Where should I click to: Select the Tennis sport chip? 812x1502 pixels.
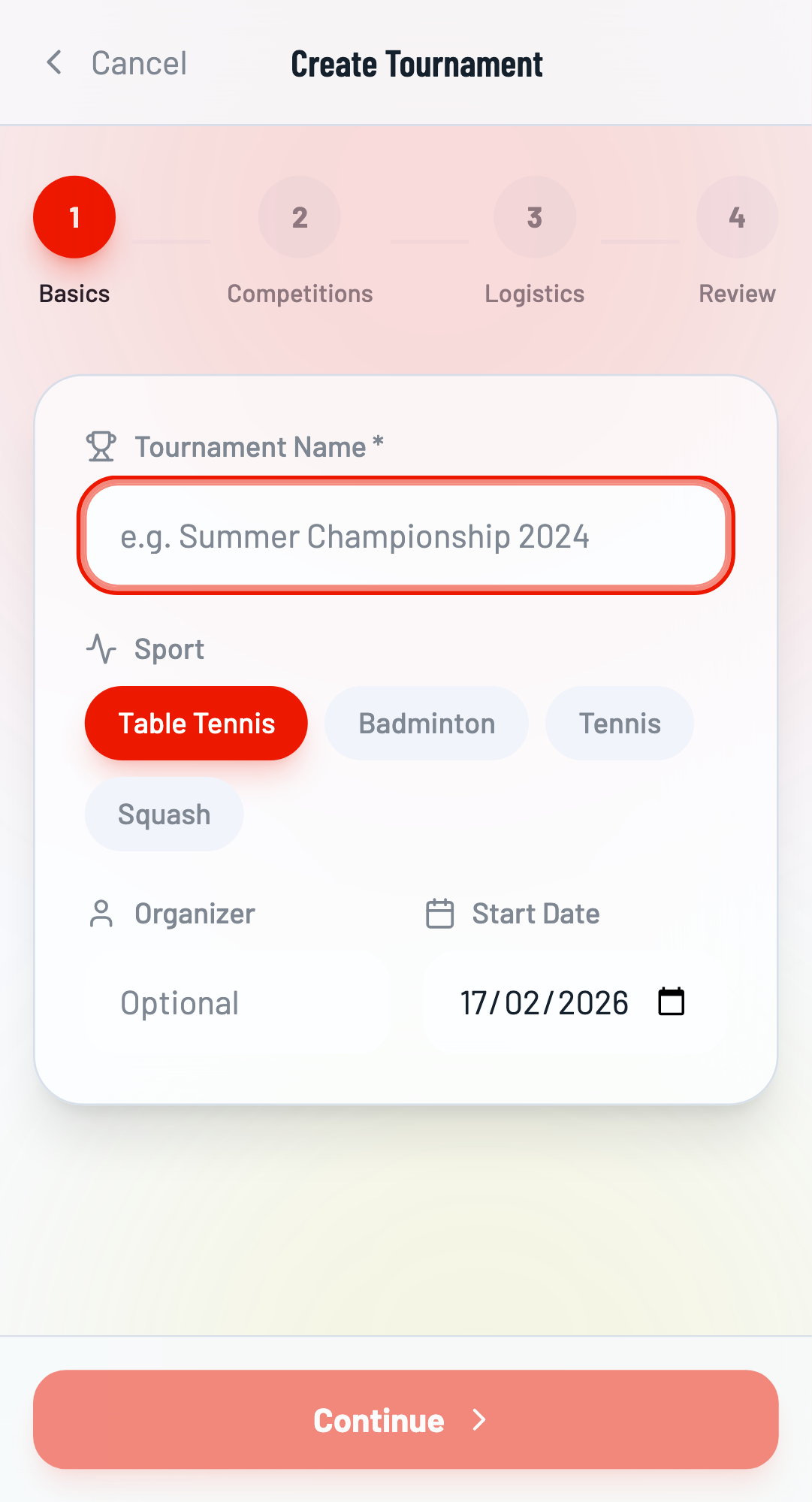click(619, 723)
